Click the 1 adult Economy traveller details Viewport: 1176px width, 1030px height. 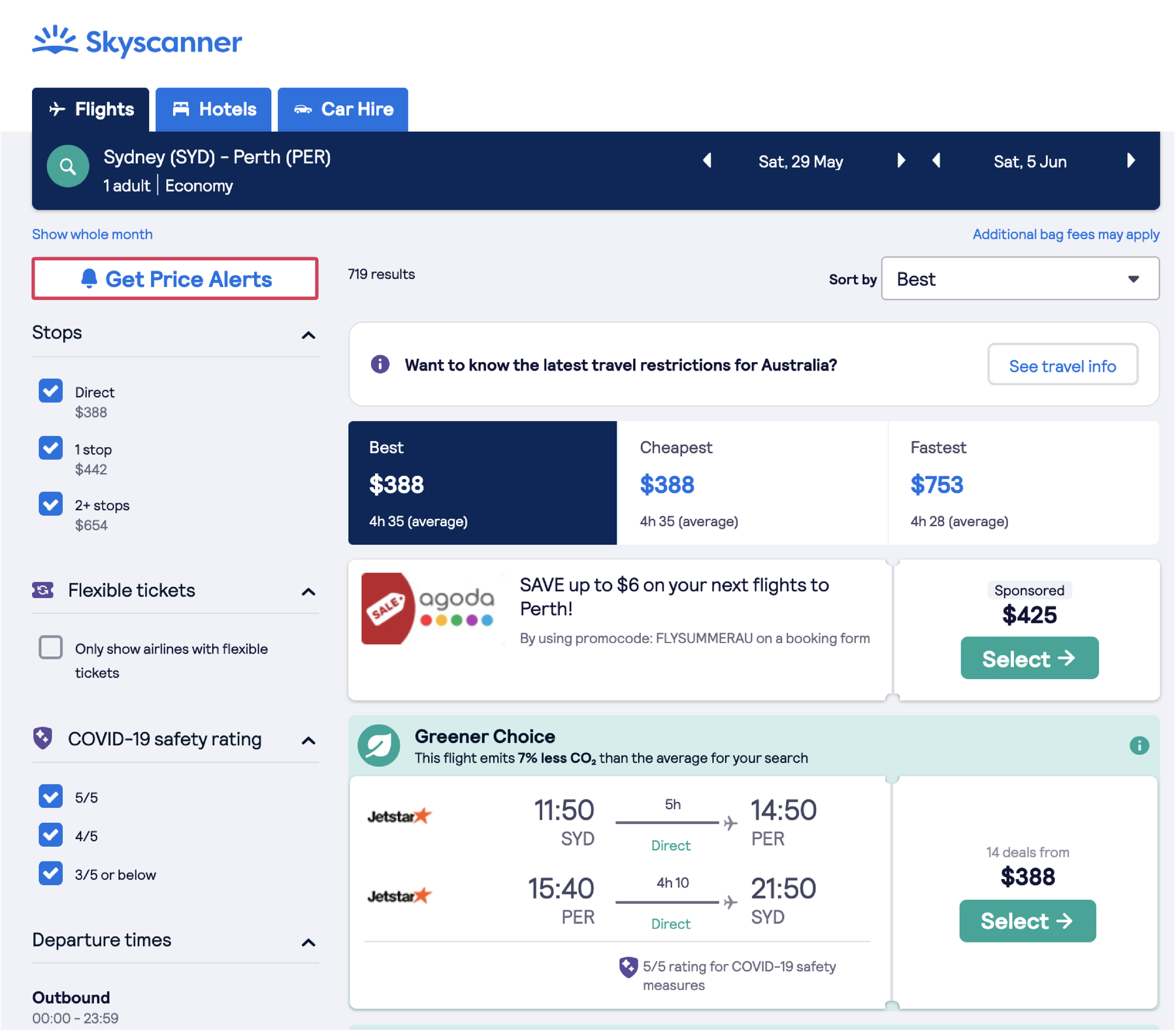168,186
